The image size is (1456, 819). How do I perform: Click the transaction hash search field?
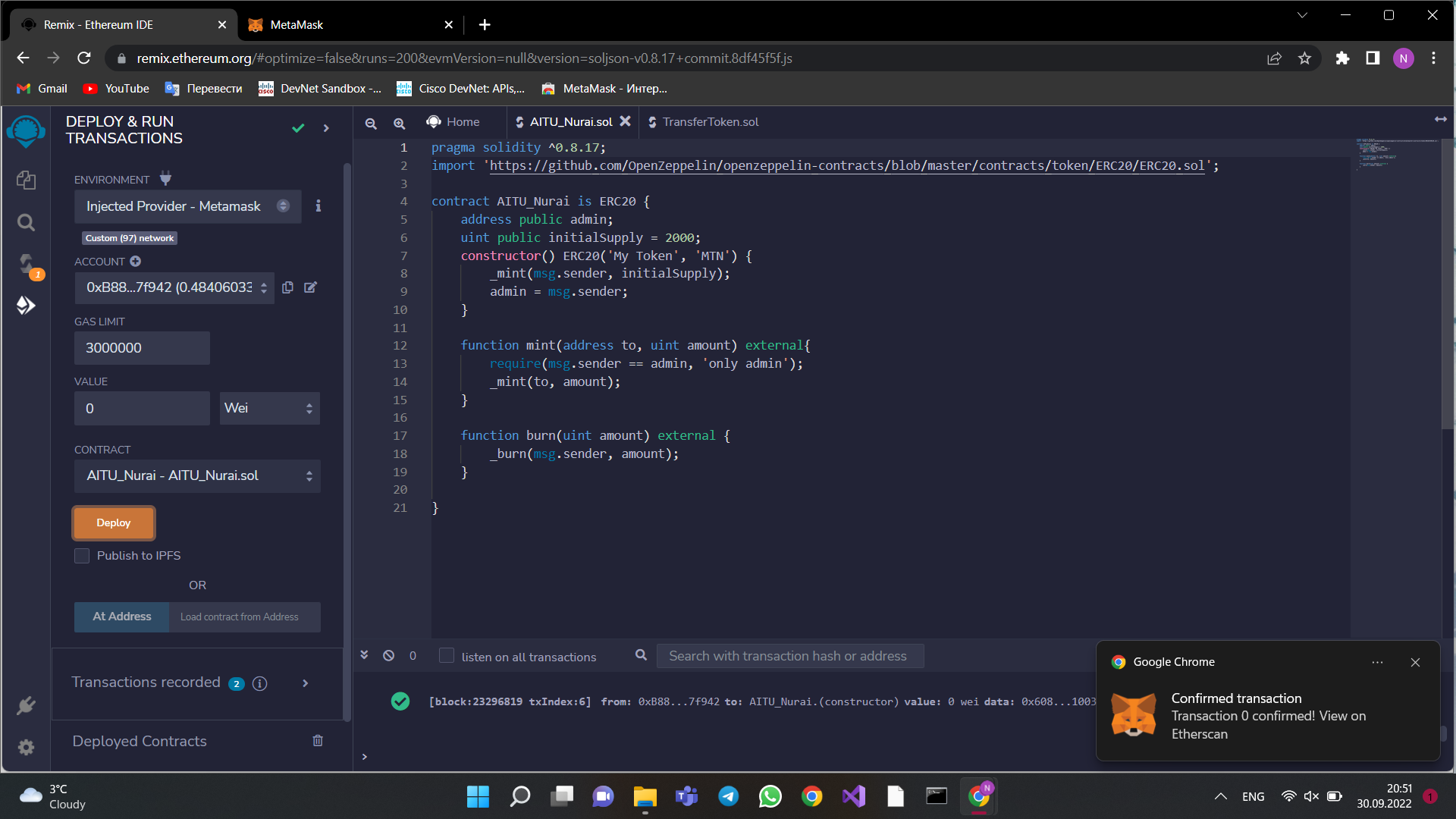pyautogui.click(x=789, y=655)
